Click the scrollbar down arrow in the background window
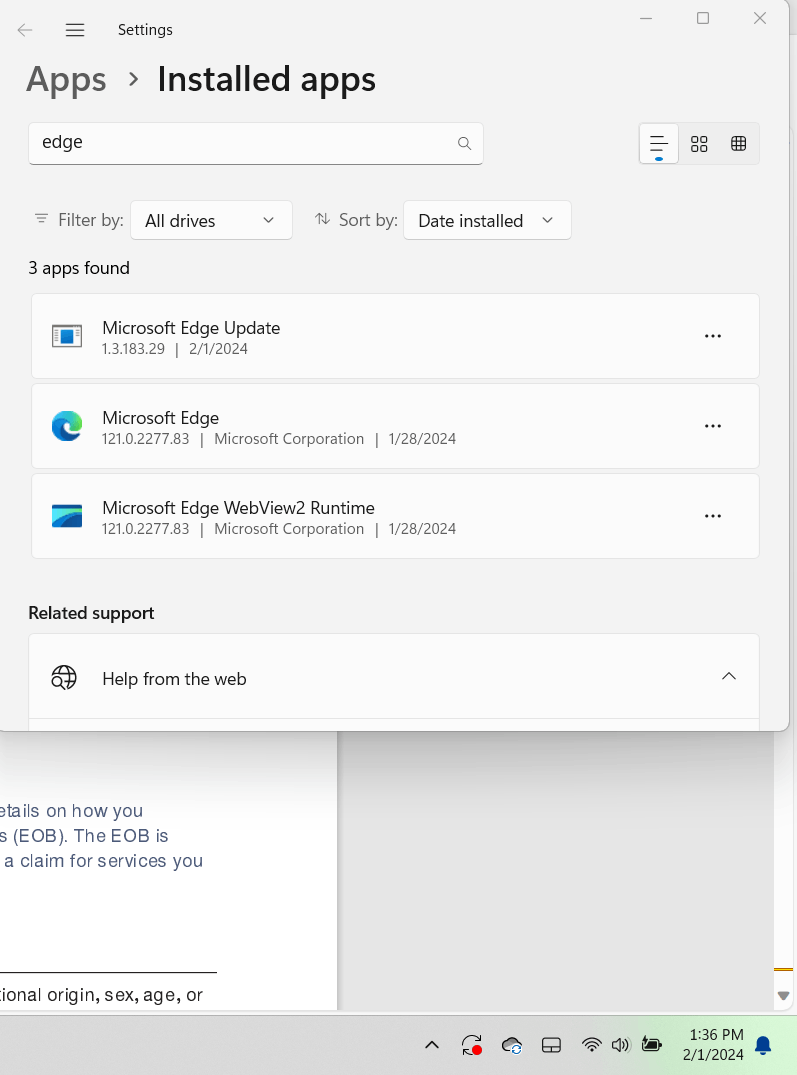The image size is (797, 1075). coord(784,995)
